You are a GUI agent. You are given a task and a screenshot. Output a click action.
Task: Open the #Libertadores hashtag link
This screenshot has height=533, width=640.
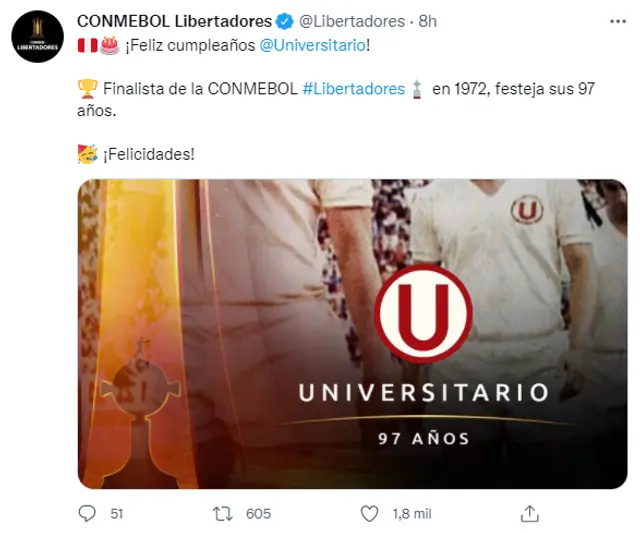[353, 89]
